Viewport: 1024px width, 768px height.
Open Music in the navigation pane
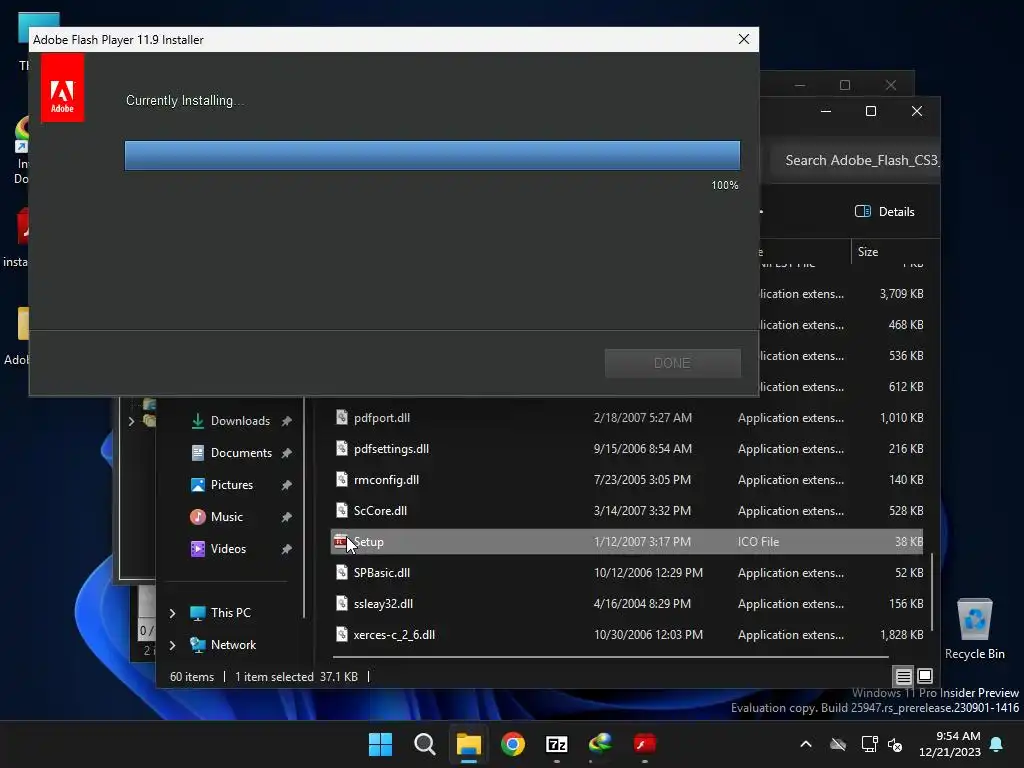tap(226, 517)
